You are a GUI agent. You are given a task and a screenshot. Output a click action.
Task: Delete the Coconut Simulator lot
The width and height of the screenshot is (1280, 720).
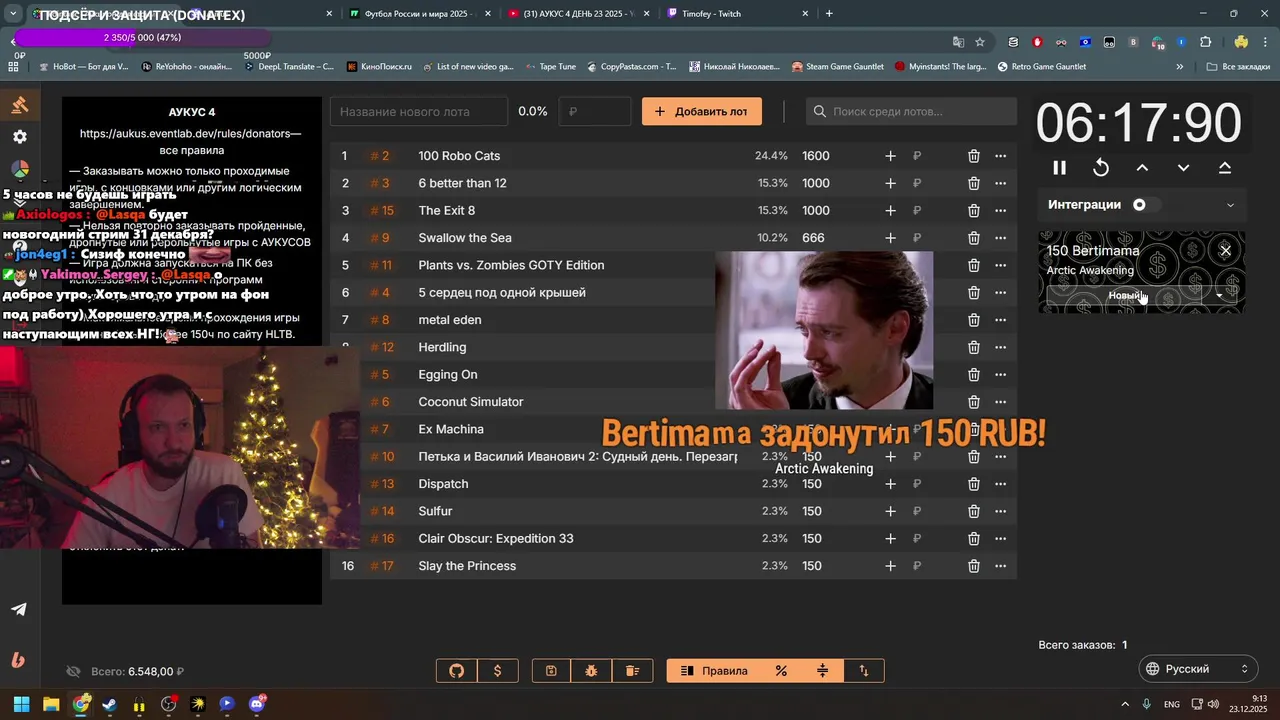coord(973,402)
